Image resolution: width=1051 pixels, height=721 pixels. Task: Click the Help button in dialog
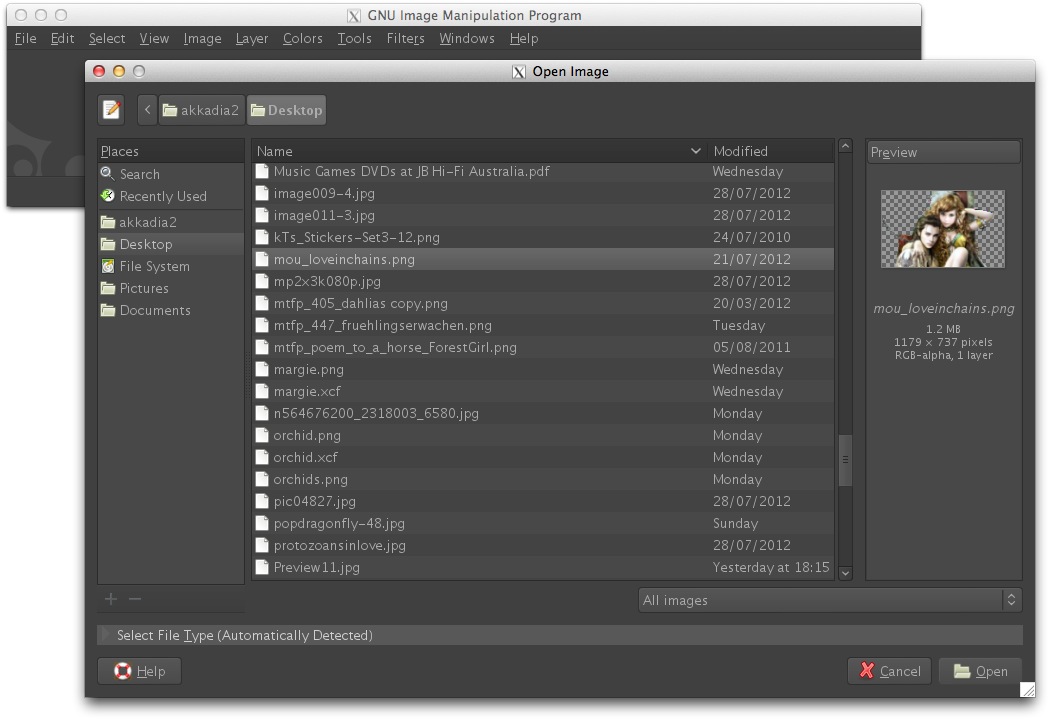[139, 671]
